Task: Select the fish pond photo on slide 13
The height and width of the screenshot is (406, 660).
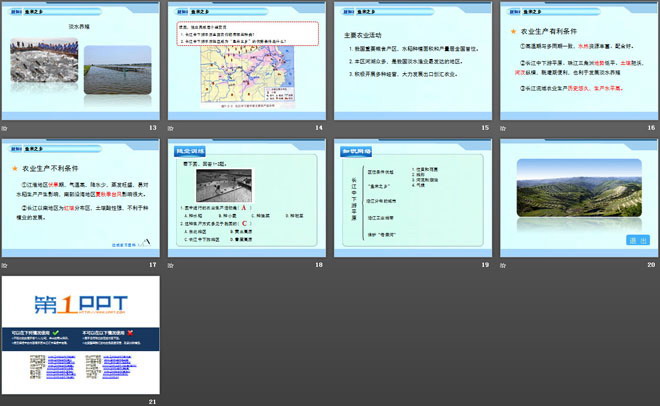Action: (44, 64)
